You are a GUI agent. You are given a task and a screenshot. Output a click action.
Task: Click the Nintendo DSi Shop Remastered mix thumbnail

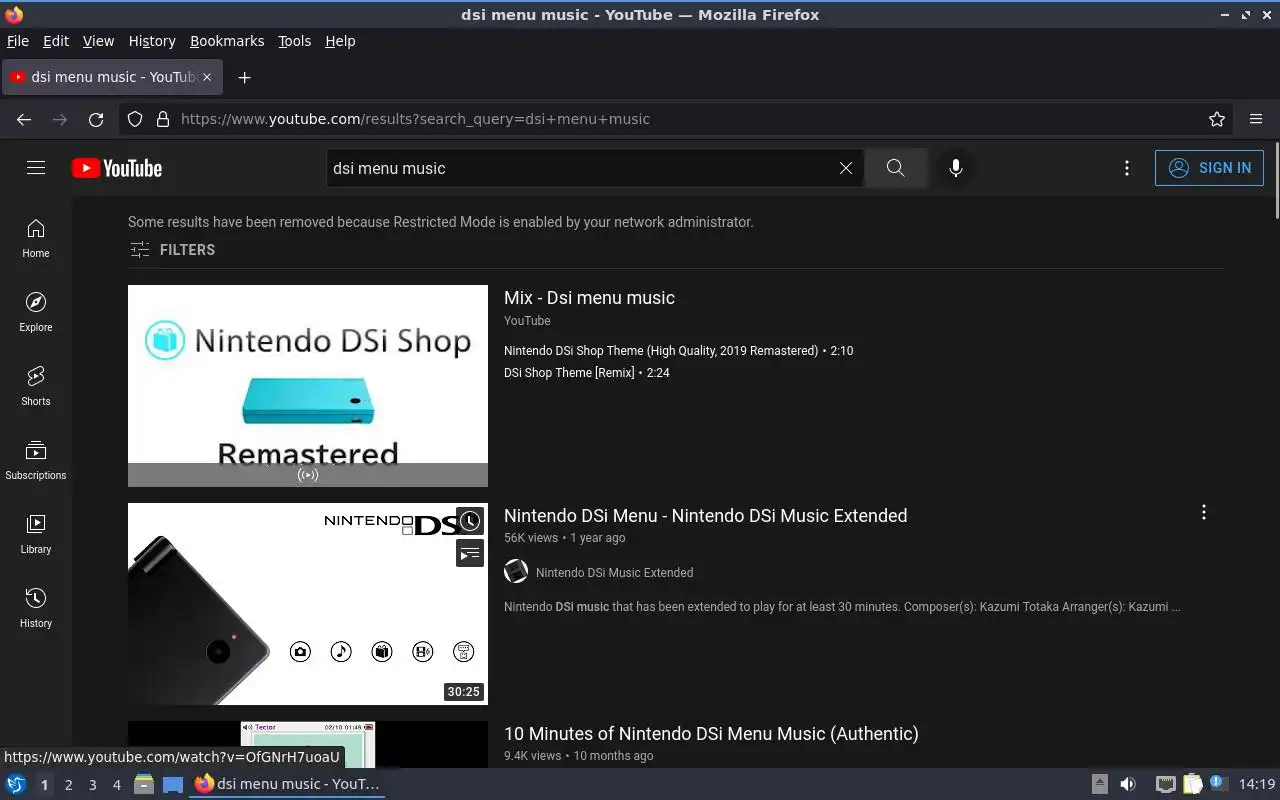(308, 386)
